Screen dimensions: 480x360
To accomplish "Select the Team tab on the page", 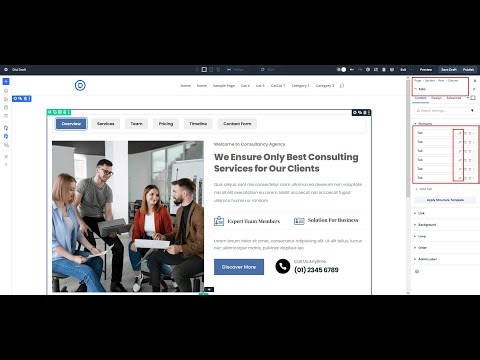I will point(136,124).
